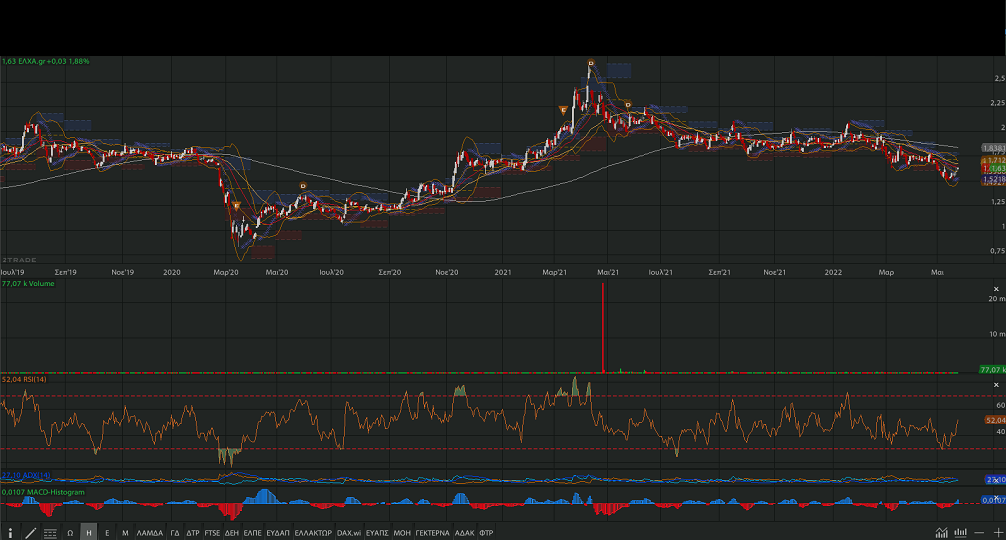Switch to the E (weekly) timeframe
The image size is (1006, 540).
(x=107, y=533)
